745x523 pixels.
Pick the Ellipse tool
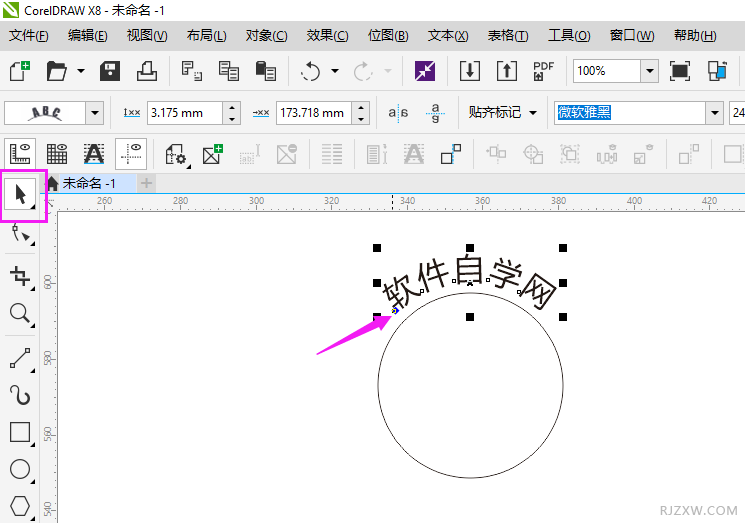20,469
